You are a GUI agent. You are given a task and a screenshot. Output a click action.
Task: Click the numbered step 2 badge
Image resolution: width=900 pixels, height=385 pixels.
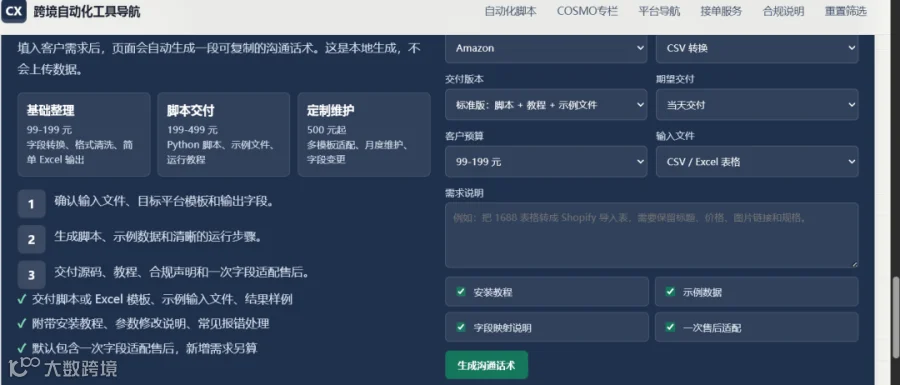[32, 240]
